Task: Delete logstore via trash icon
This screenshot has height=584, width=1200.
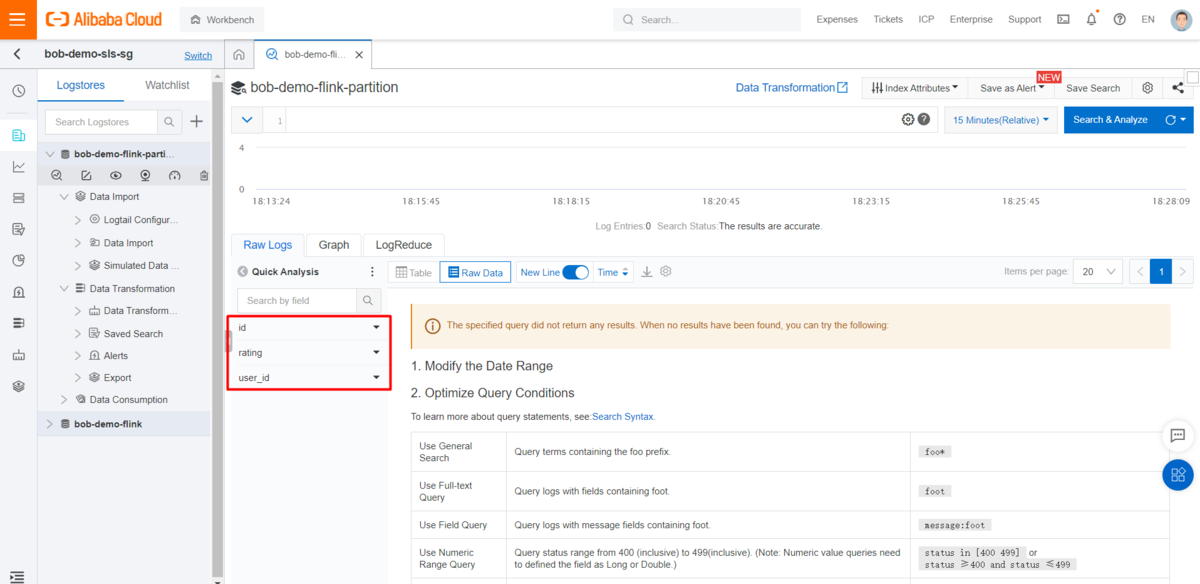Action: click(x=204, y=175)
